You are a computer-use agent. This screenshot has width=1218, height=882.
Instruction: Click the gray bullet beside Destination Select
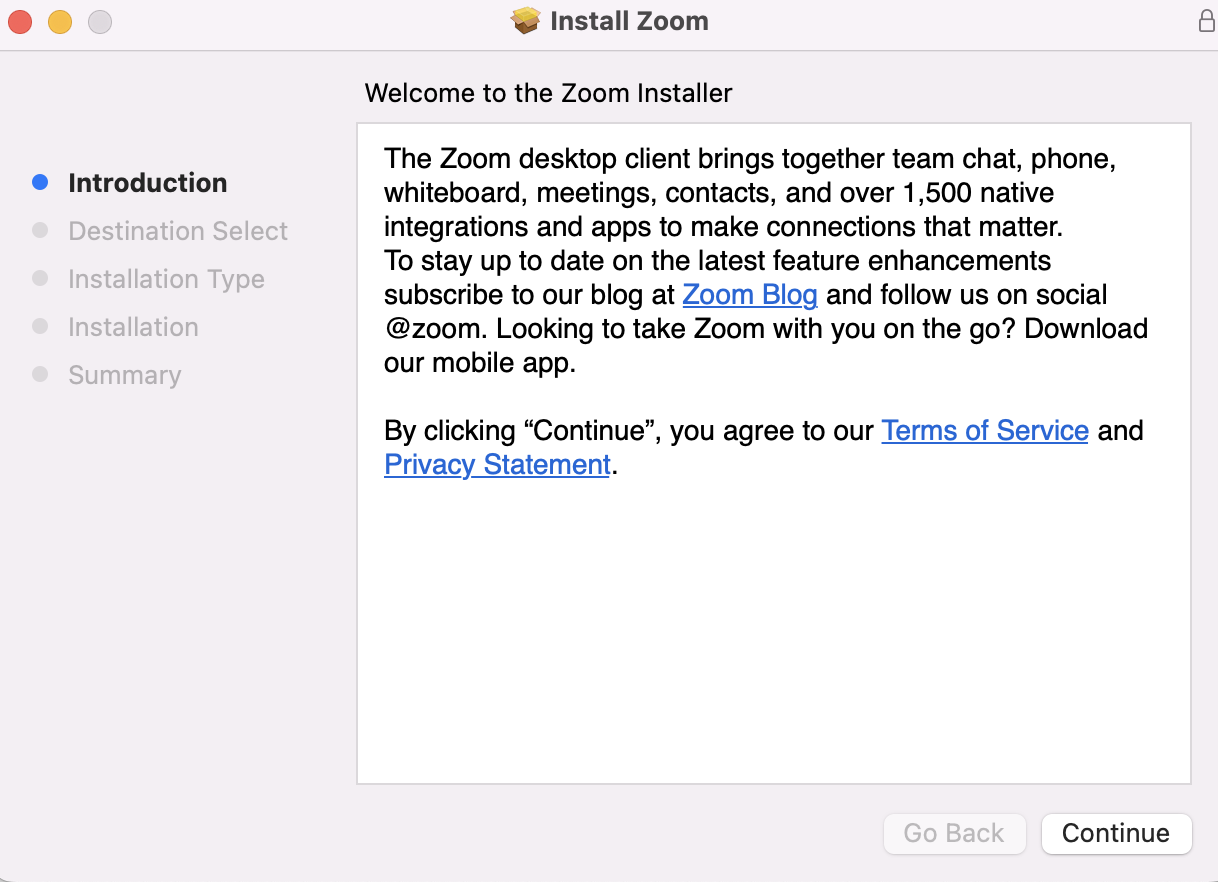click(x=40, y=230)
